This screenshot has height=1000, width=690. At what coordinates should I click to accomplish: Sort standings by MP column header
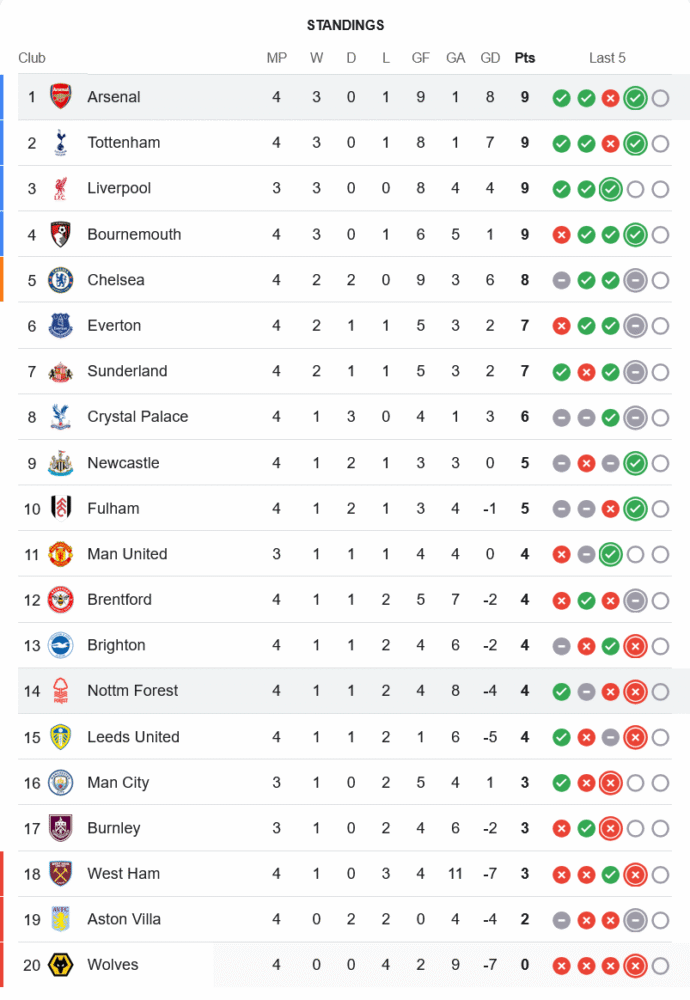[277, 58]
